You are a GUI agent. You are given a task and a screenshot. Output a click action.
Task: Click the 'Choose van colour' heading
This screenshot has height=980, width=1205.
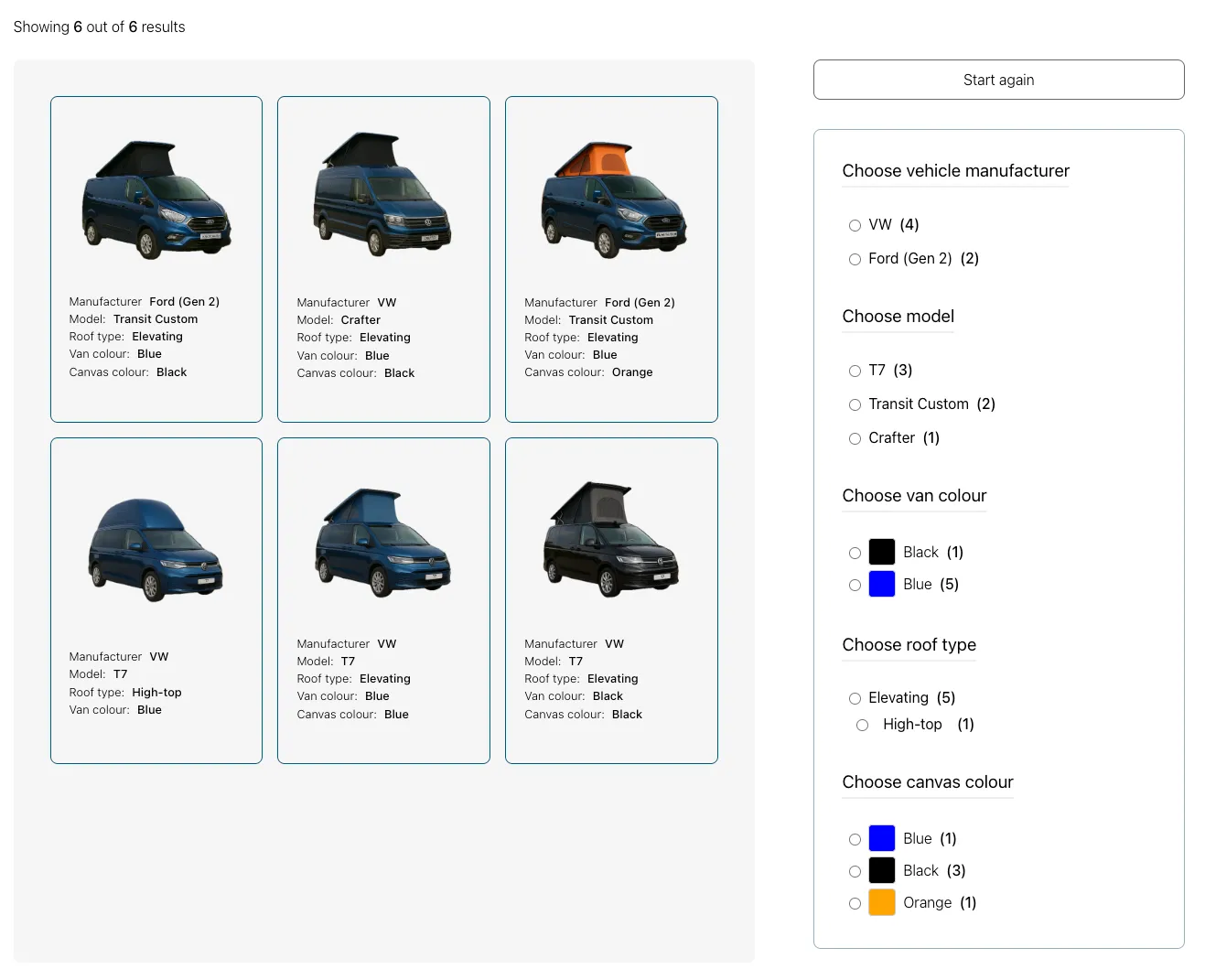tap(914, 496)
